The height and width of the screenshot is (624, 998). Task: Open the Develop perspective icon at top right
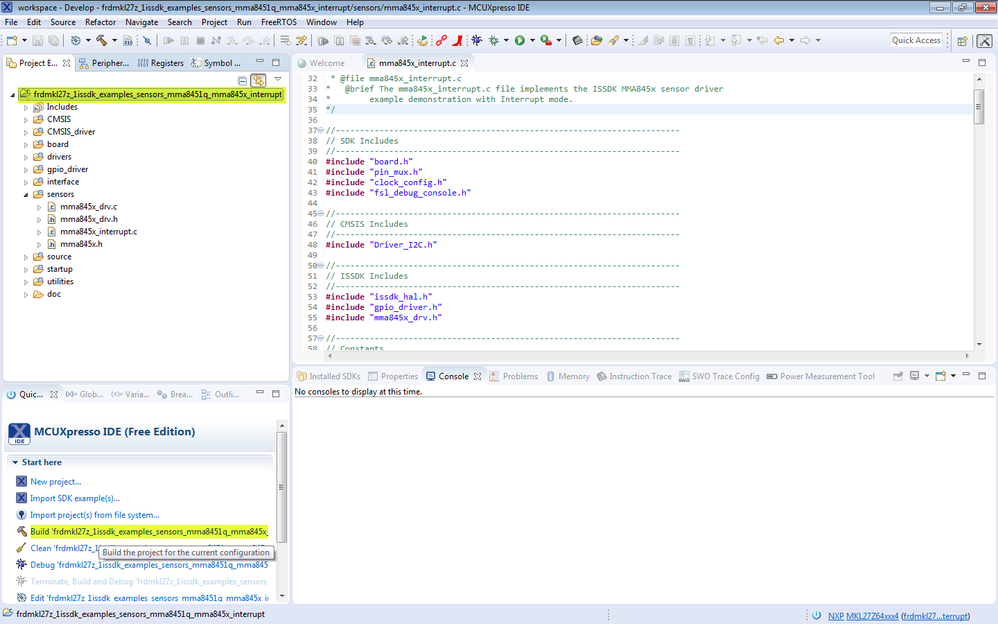tap(984, 41)
